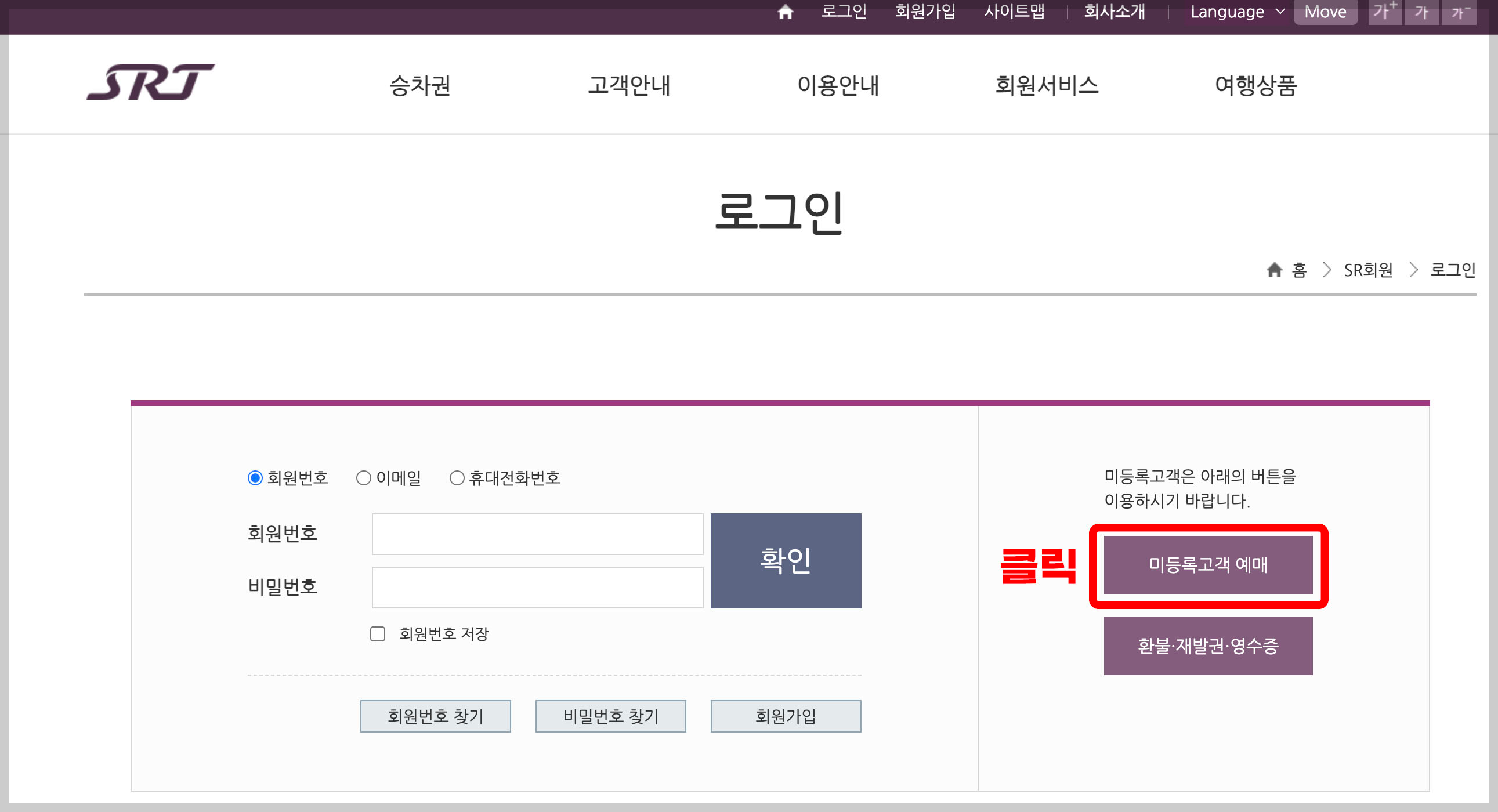This screenshot has height=812, width=1498.
Task: Click the Move button next to Language
Action: (1326, 11)
